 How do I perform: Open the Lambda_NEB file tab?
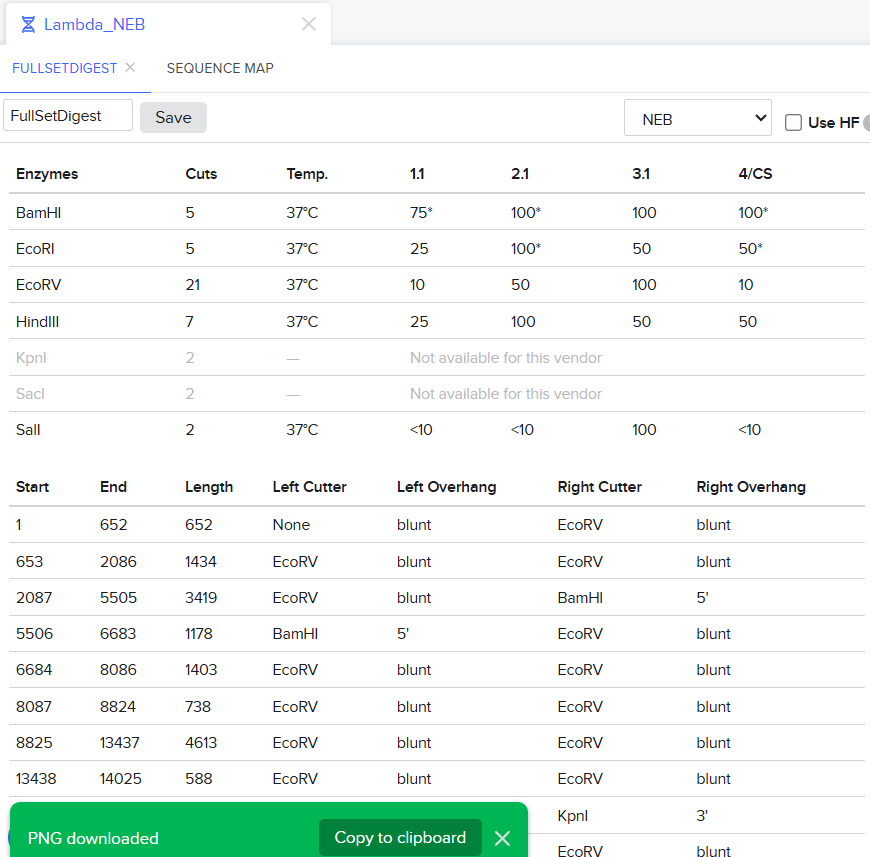click(94, 24)
